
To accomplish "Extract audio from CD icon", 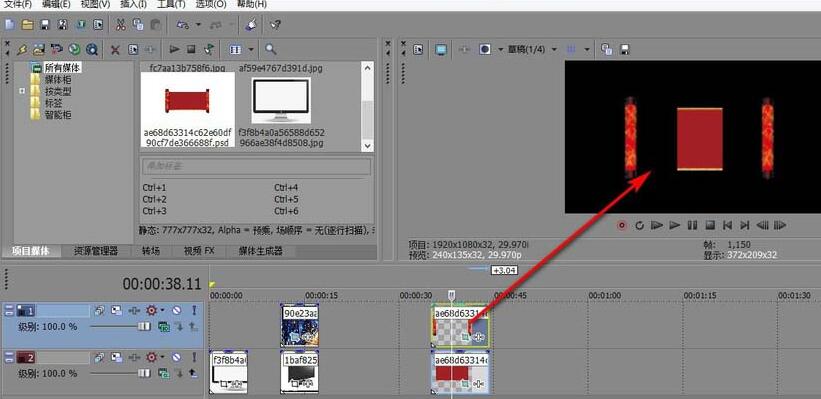I will (74, 49).
